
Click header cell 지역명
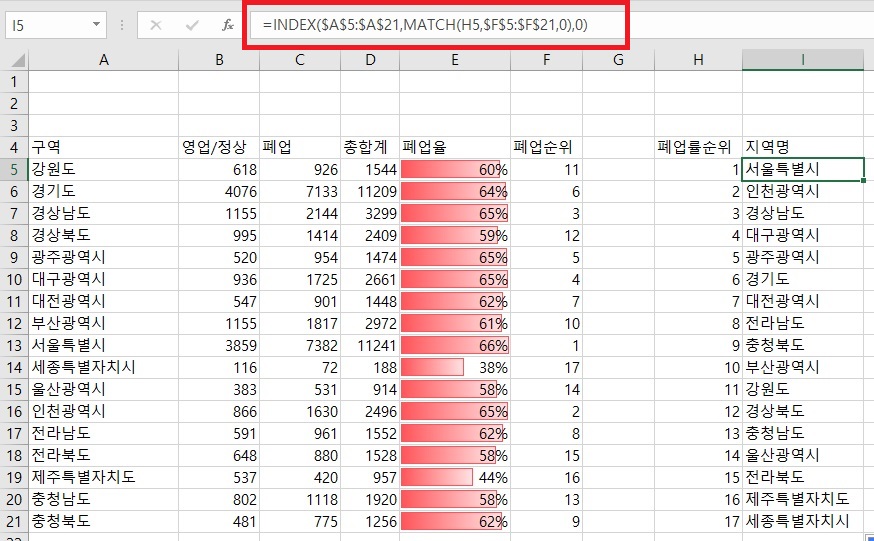[803, 148]
